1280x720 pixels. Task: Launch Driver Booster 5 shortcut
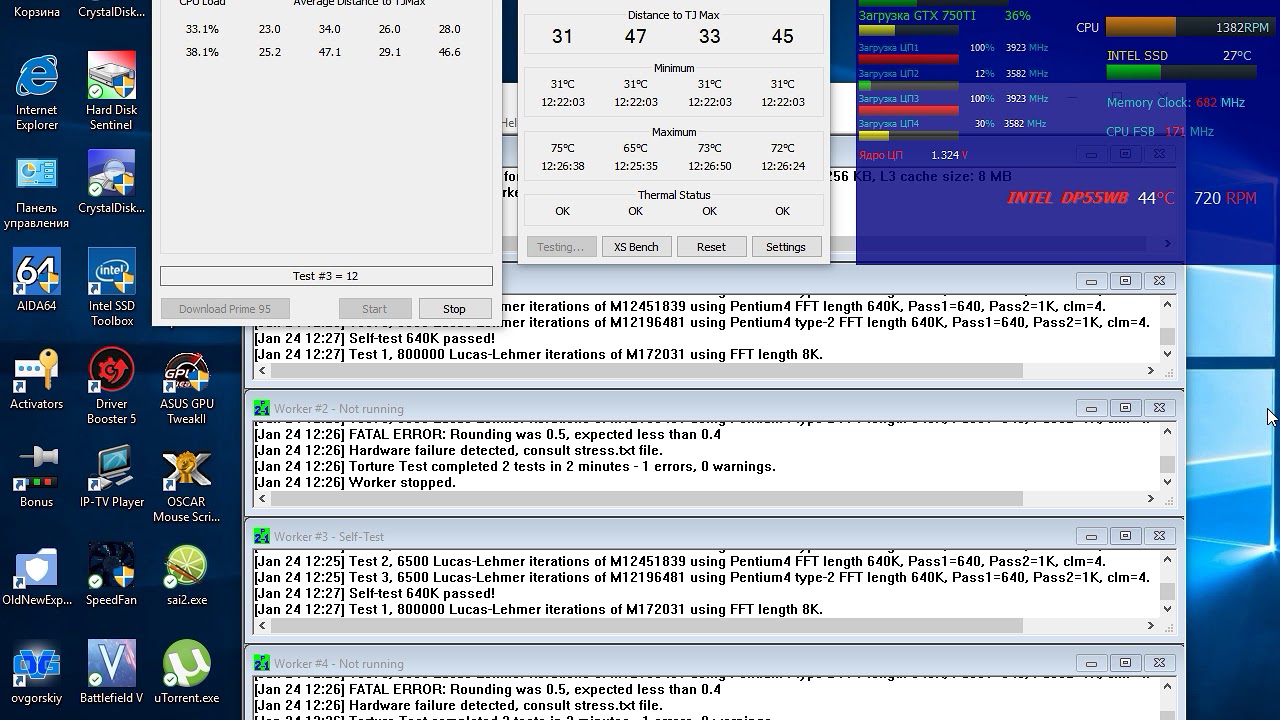pos(111,387)
